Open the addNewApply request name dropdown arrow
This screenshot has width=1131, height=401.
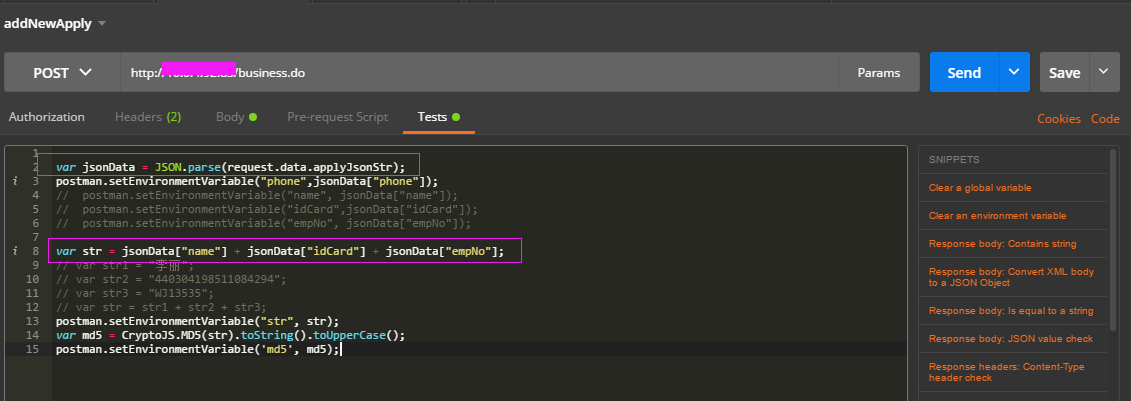(x=102, y=24)
